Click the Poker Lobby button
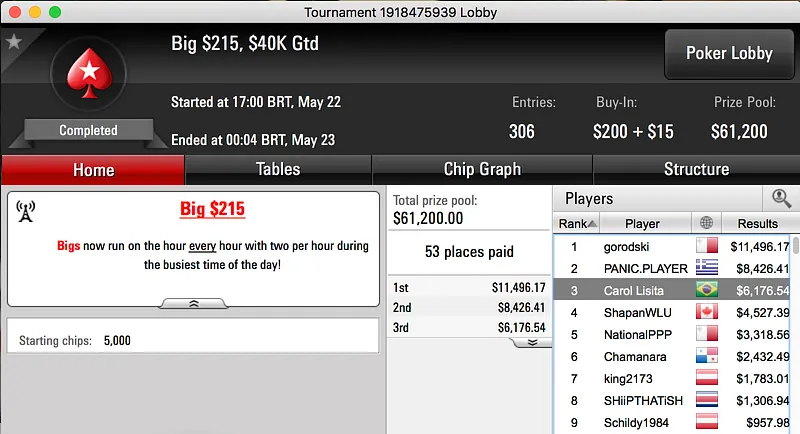 (x=729, y=53)
